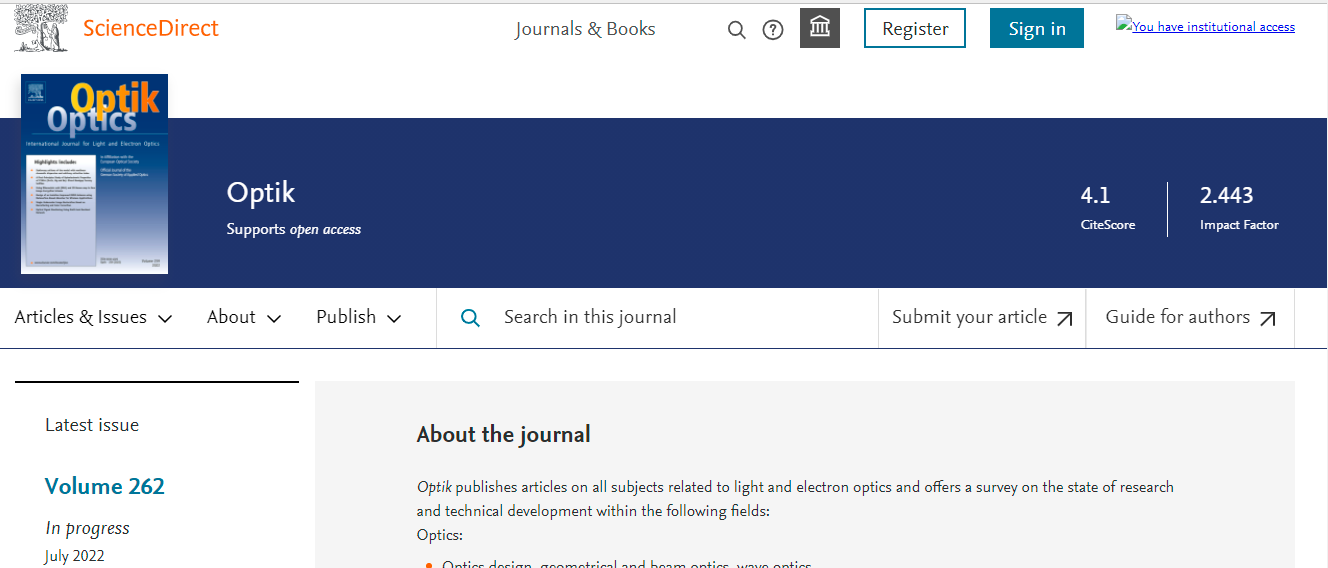Expand the About menu
1328x568 pixels.
coord(244,317)
